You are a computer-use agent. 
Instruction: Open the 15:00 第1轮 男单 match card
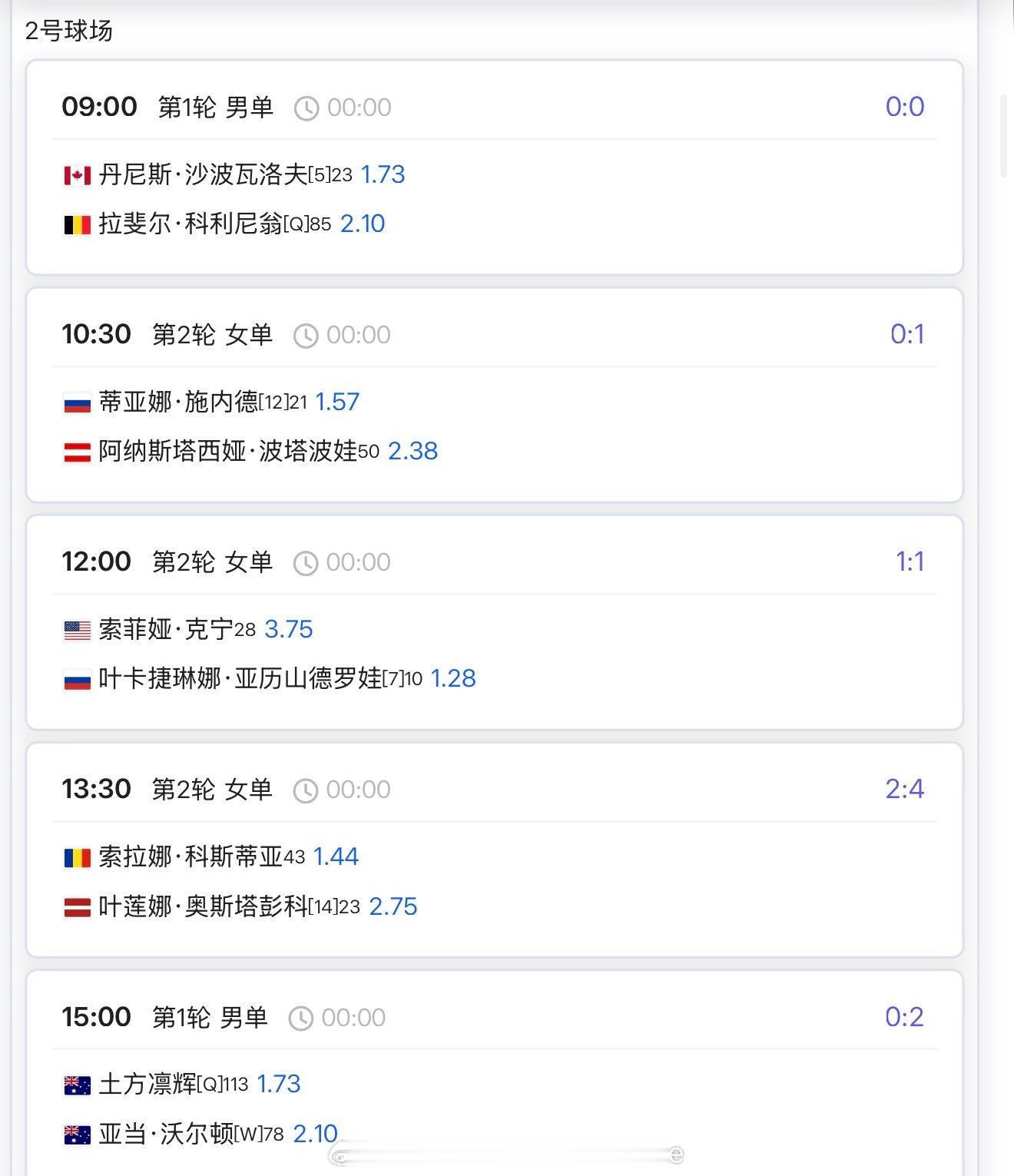click(495, 1073)
